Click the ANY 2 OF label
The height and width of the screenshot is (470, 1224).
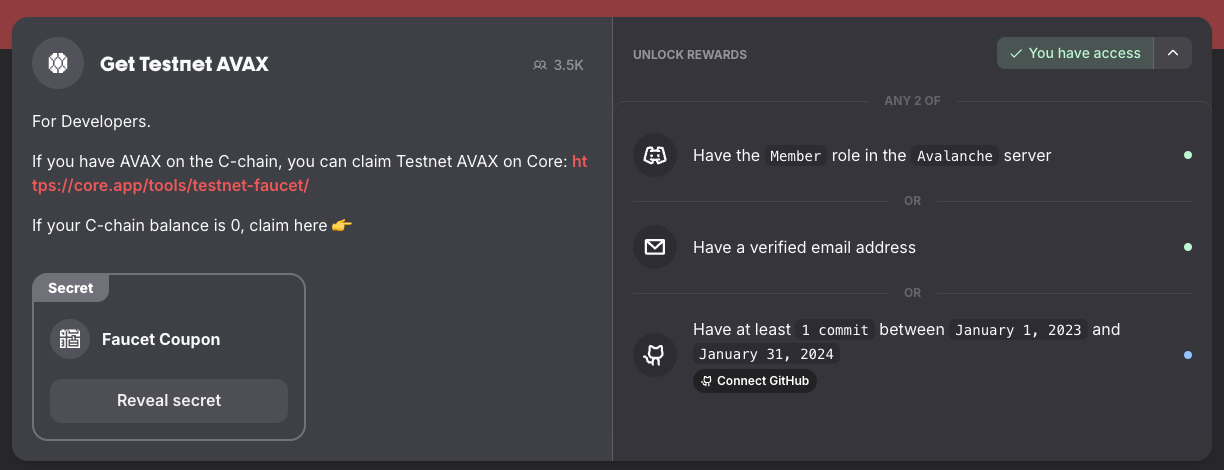pos(913,101)
